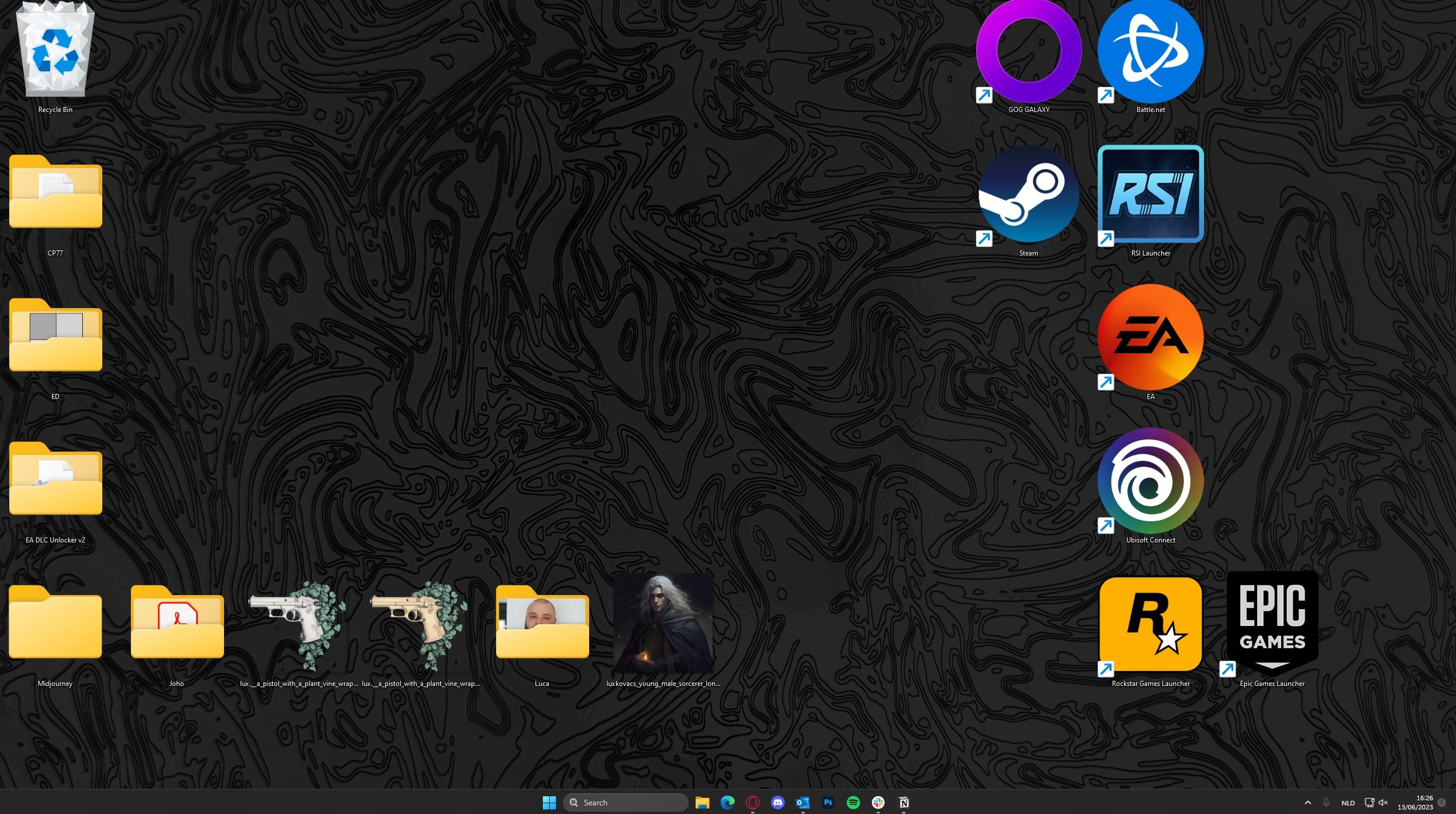Image resolution: width=1456 pixels, height=814 pixels.
Task: Click the "Ubisoft Connect" label text
Action: click(x=1150, y=540)
